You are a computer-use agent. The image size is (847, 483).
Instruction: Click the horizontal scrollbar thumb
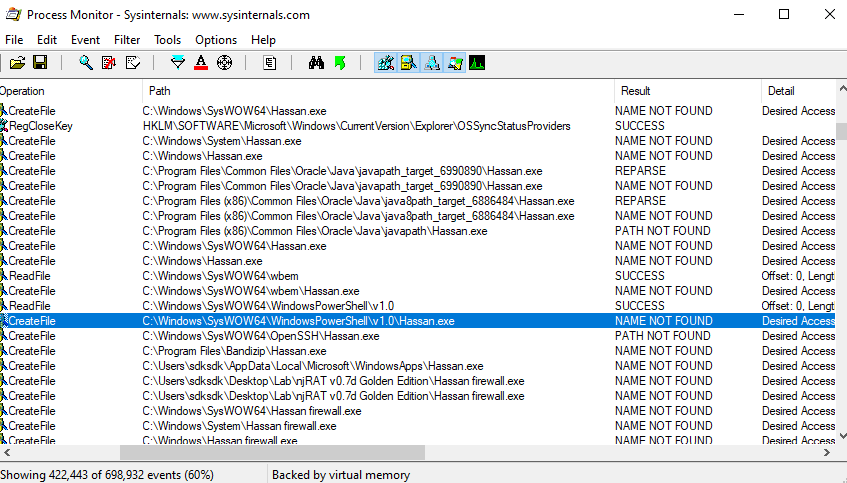click(x=258, y=453)
